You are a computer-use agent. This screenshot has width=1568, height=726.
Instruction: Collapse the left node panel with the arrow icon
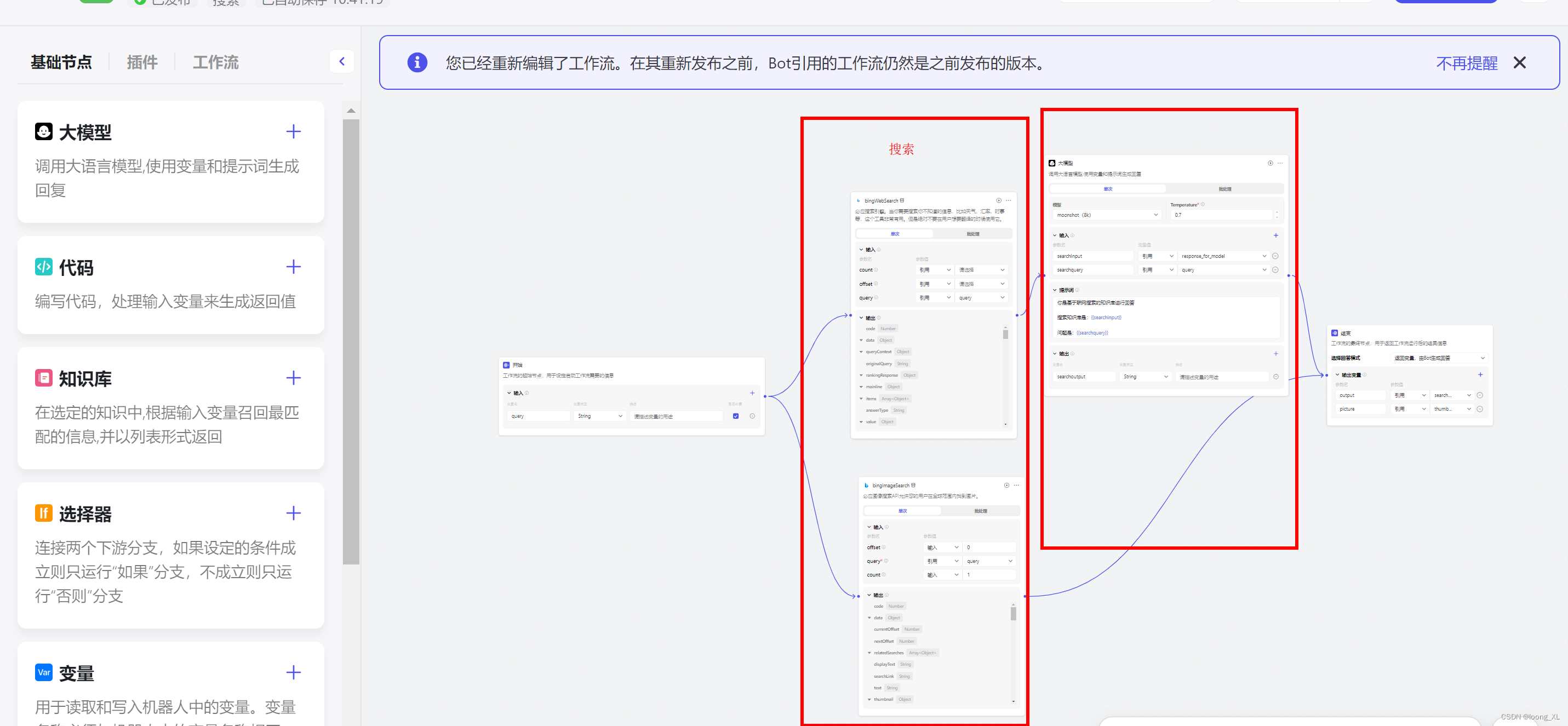coord(341,61)
